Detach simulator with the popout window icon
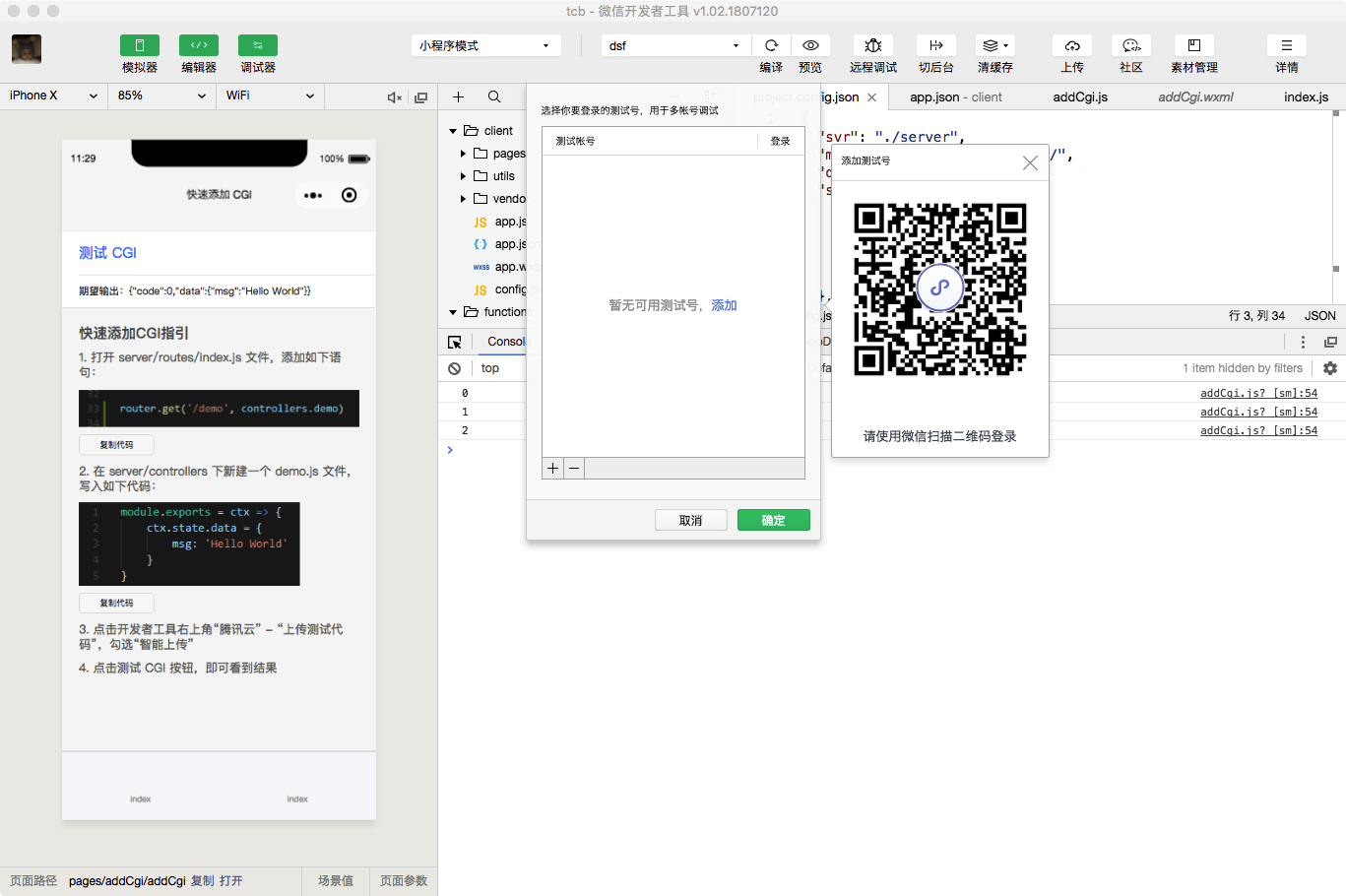This screenshot has height=896, width=1346. (421, 96)
